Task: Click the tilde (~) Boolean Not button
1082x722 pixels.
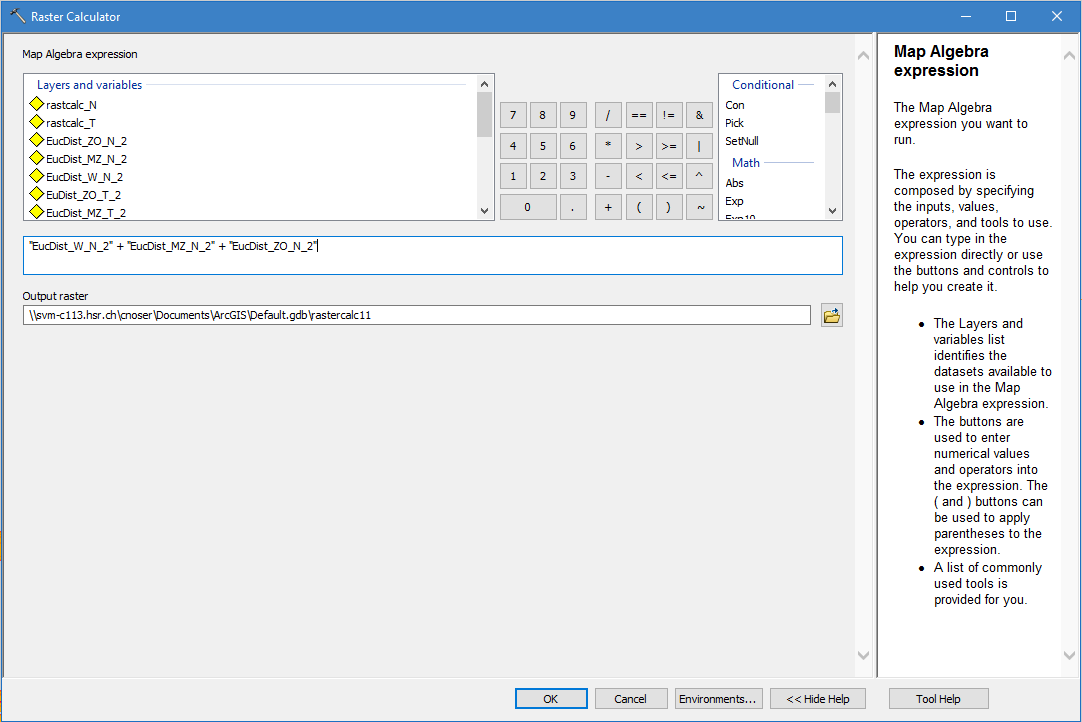Action: (699, 207)
